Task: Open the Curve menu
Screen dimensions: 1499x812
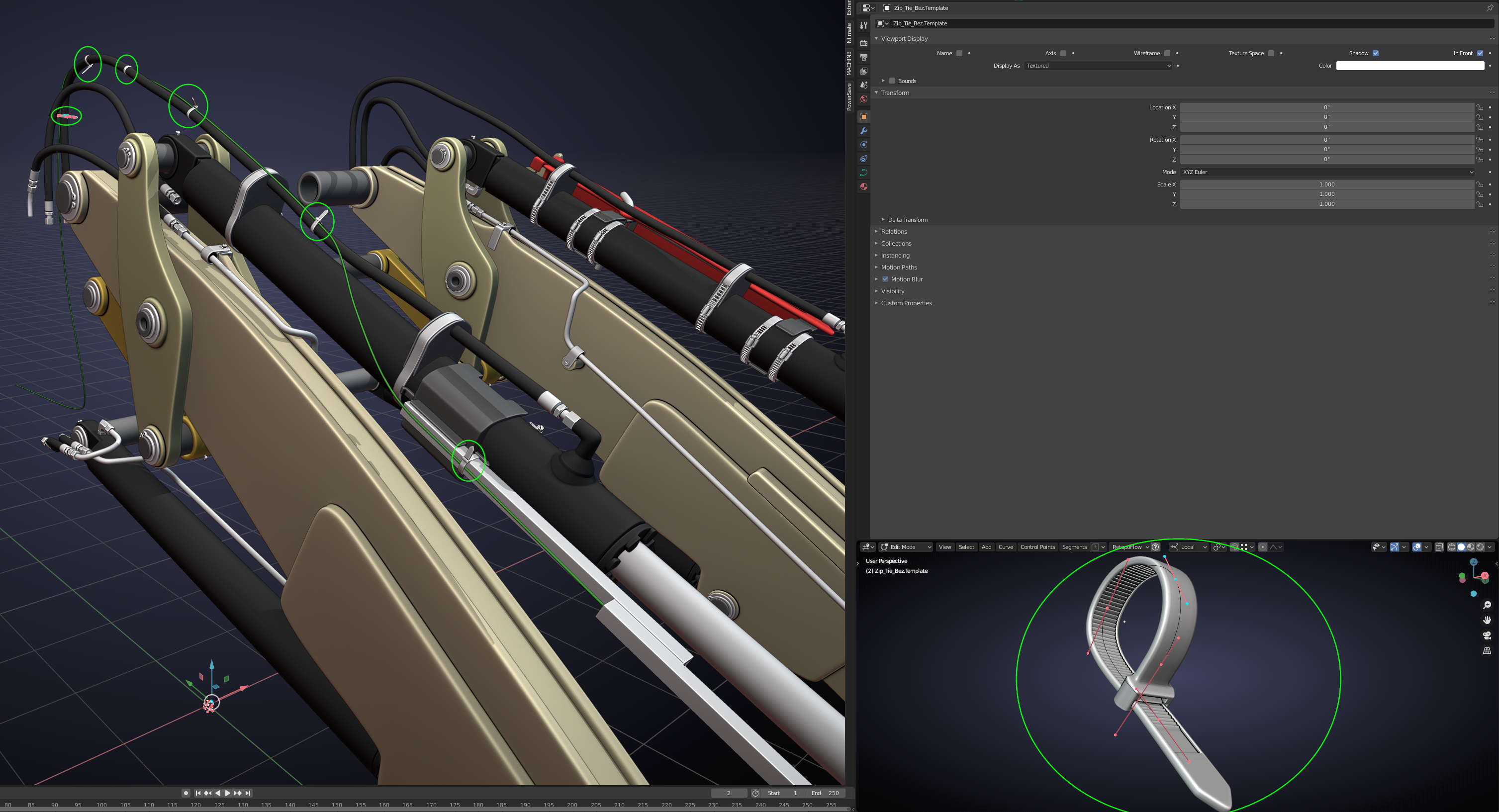Action: tap(1006, 547)
